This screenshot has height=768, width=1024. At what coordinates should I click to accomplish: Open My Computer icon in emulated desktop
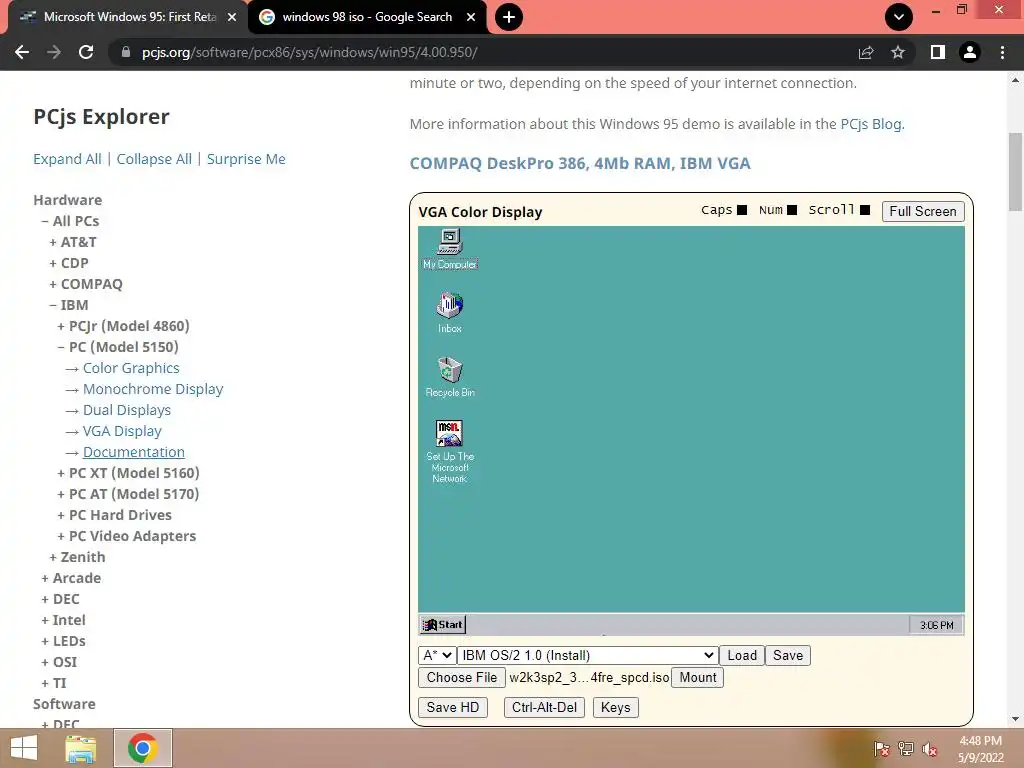tap(450, 249)
